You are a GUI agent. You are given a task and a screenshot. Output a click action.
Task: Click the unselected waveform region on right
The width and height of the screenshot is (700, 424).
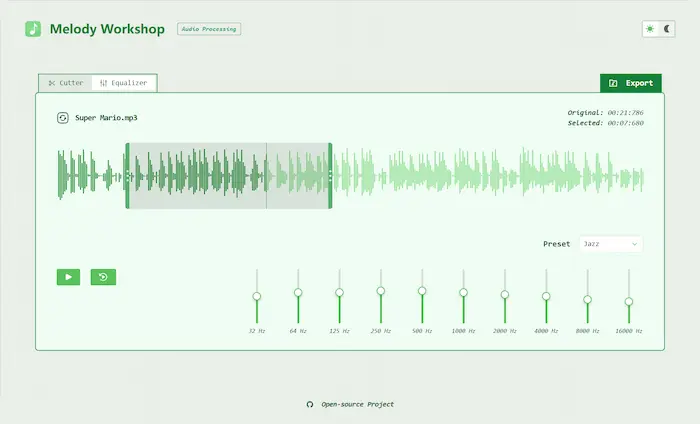[x=490, y=175]
